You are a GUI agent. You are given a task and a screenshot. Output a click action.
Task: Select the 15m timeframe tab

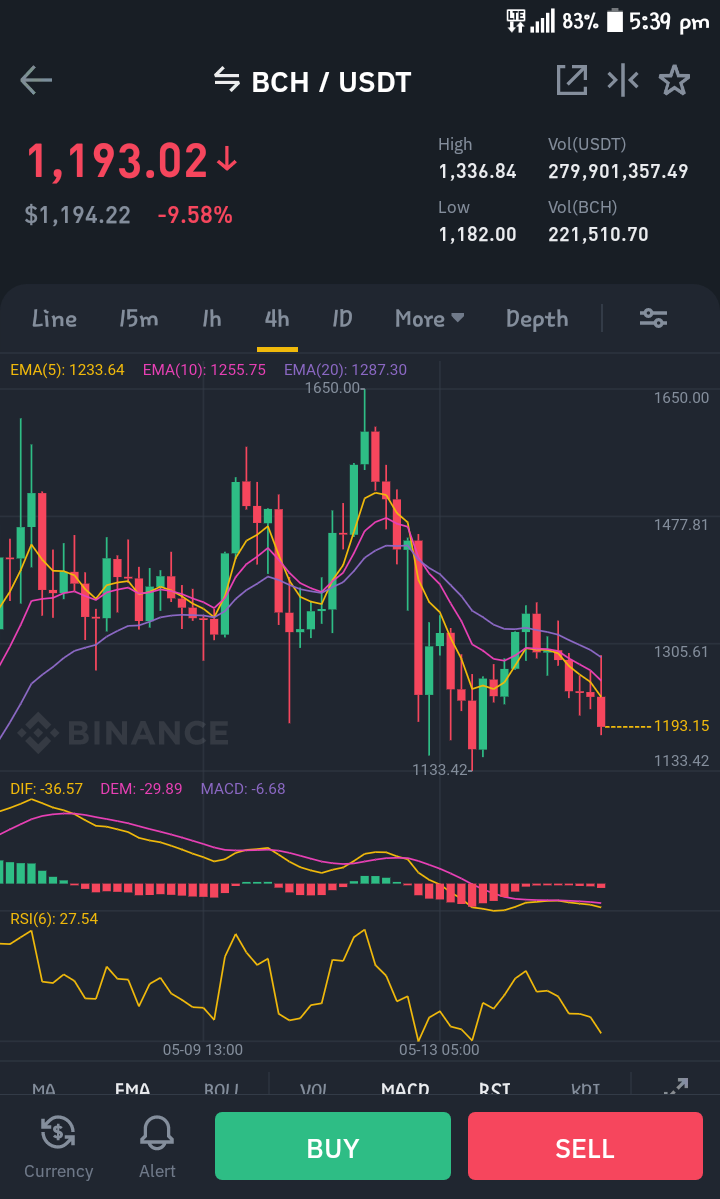pos(138,318)
